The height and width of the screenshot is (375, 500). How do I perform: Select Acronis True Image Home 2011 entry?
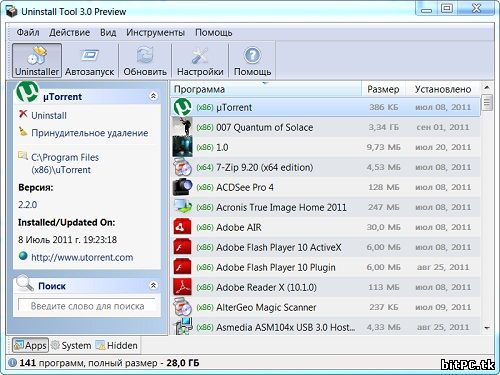(281, 207)
